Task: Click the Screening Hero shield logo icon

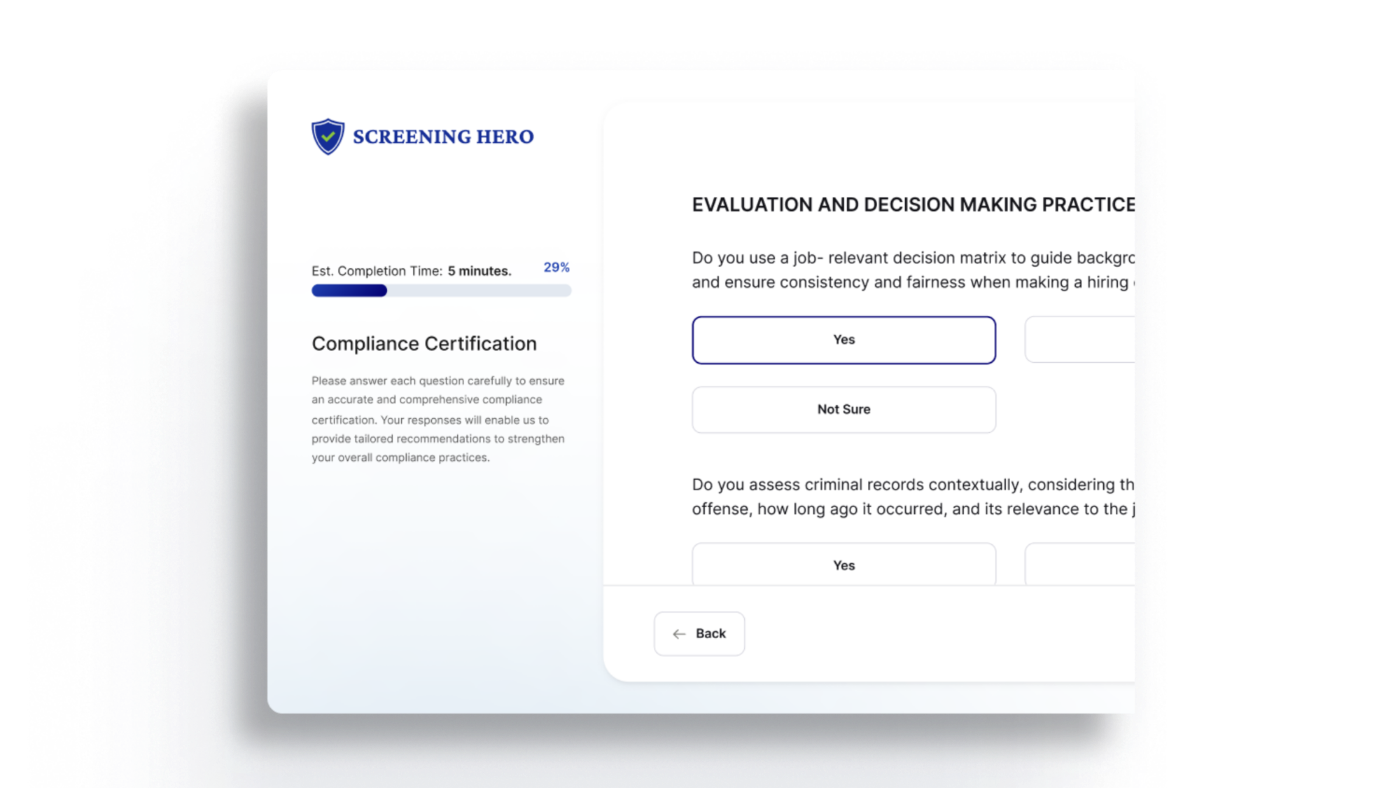Action: tap(328, 137)
